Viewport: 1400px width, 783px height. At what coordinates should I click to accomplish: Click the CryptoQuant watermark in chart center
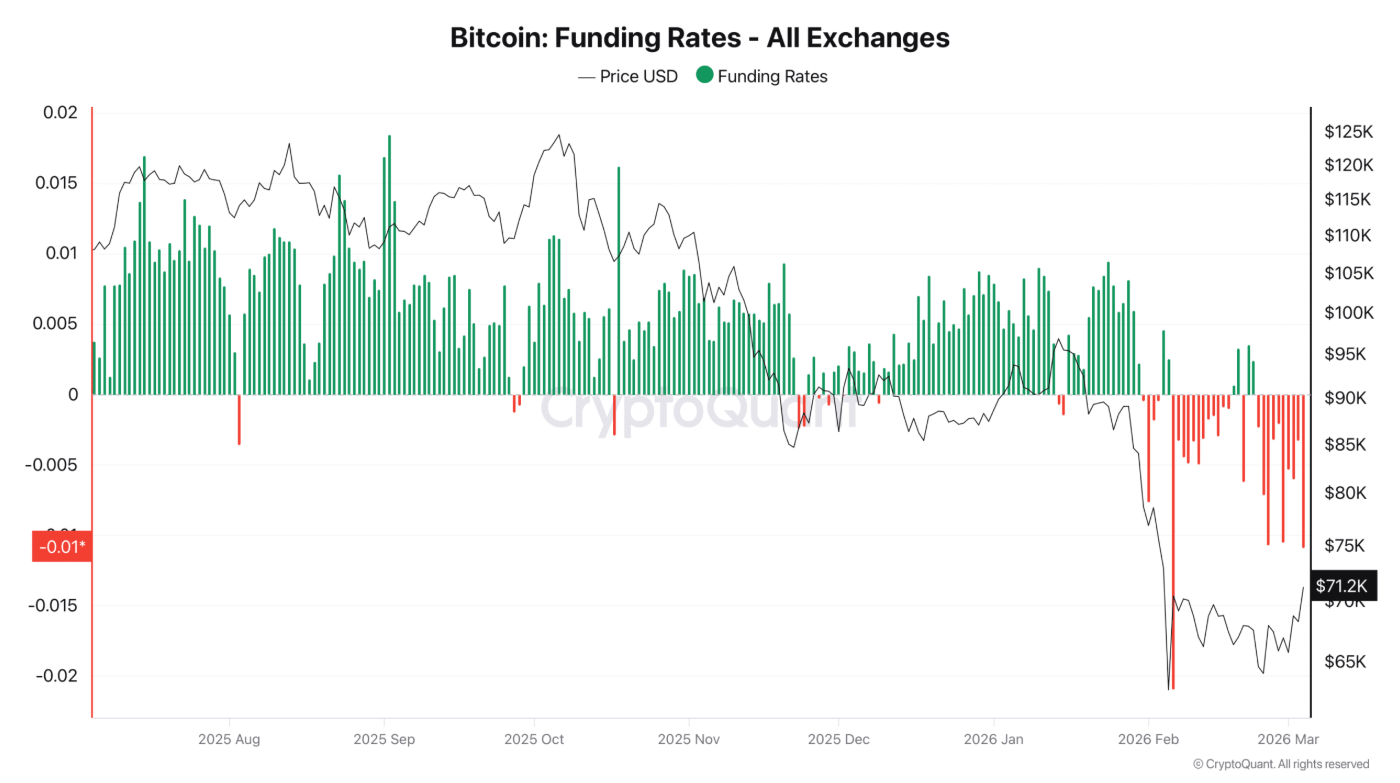[x=699, y=408]
